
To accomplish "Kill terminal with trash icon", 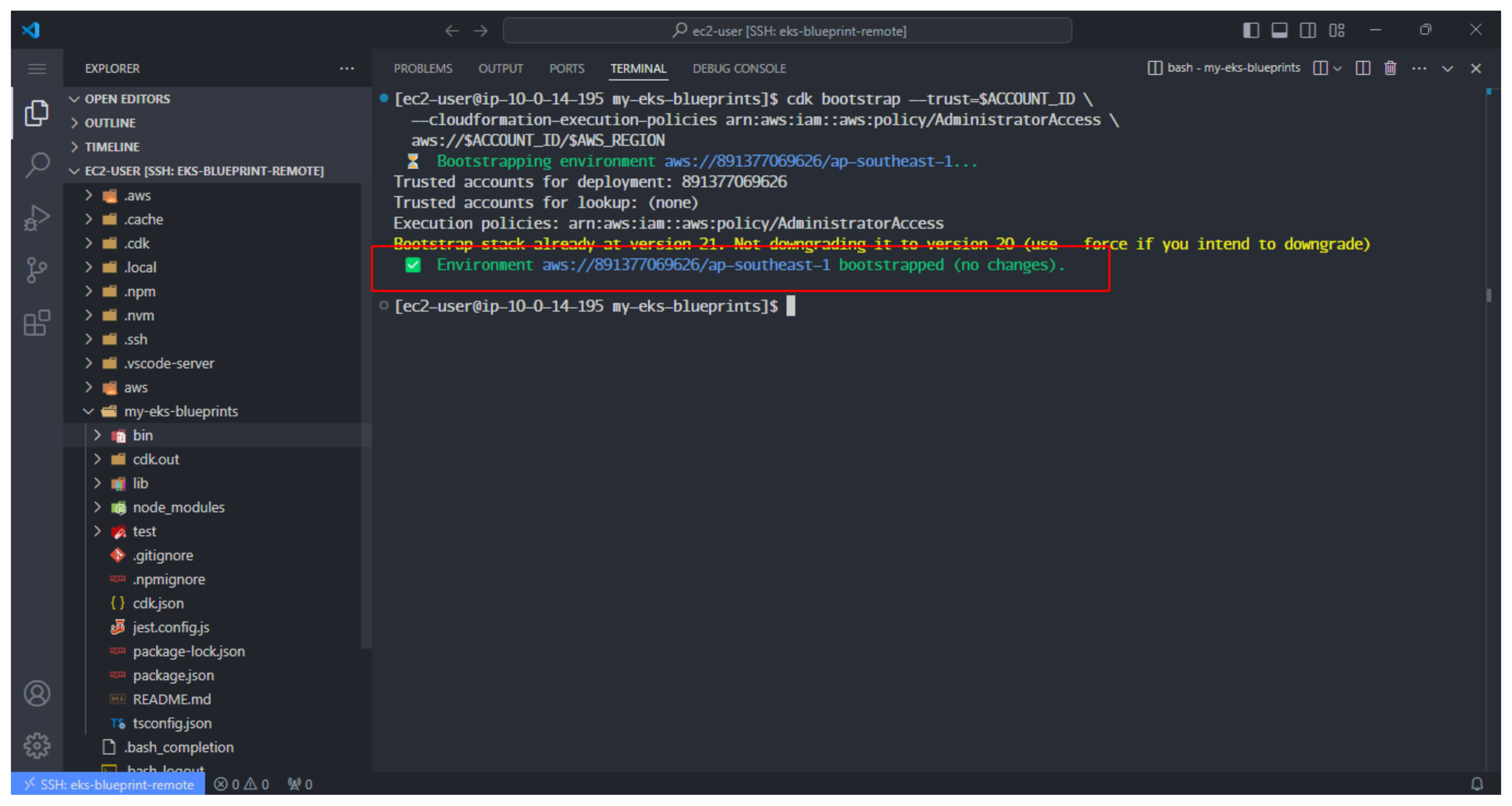I will pos(1390,68).
